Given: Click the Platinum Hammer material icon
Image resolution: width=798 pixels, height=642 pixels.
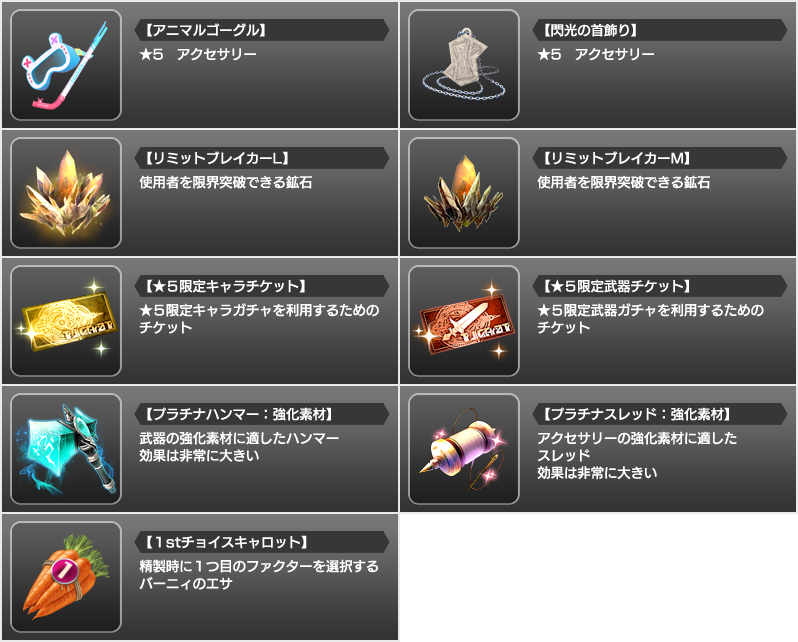Looking at the screenshot, I should point(66,449).
